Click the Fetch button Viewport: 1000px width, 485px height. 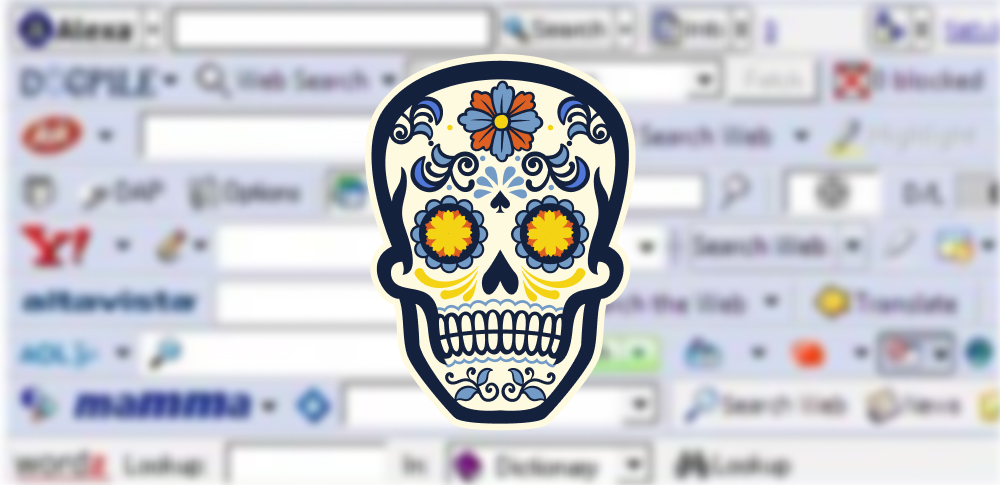tap(772, 80)
